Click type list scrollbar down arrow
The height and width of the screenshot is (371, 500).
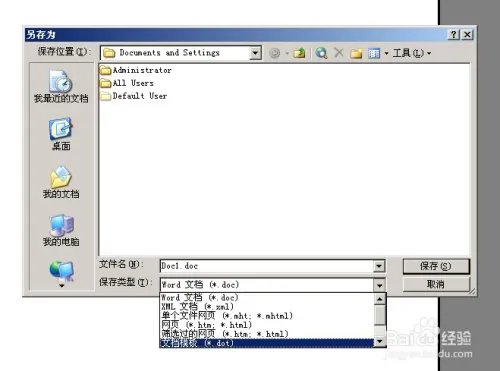click(x=380, y=341)
